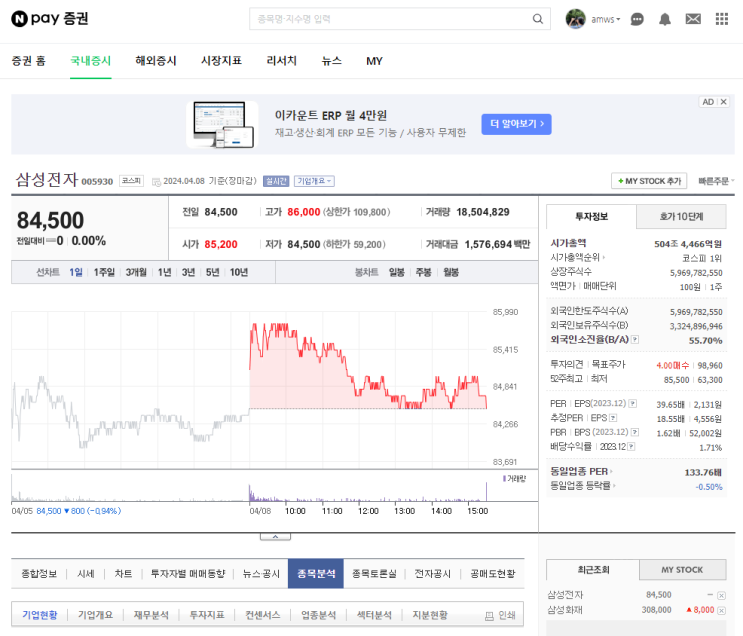Open the chat bubble icon
Screen dimensions: 743x636
click(x=637, y=19)
